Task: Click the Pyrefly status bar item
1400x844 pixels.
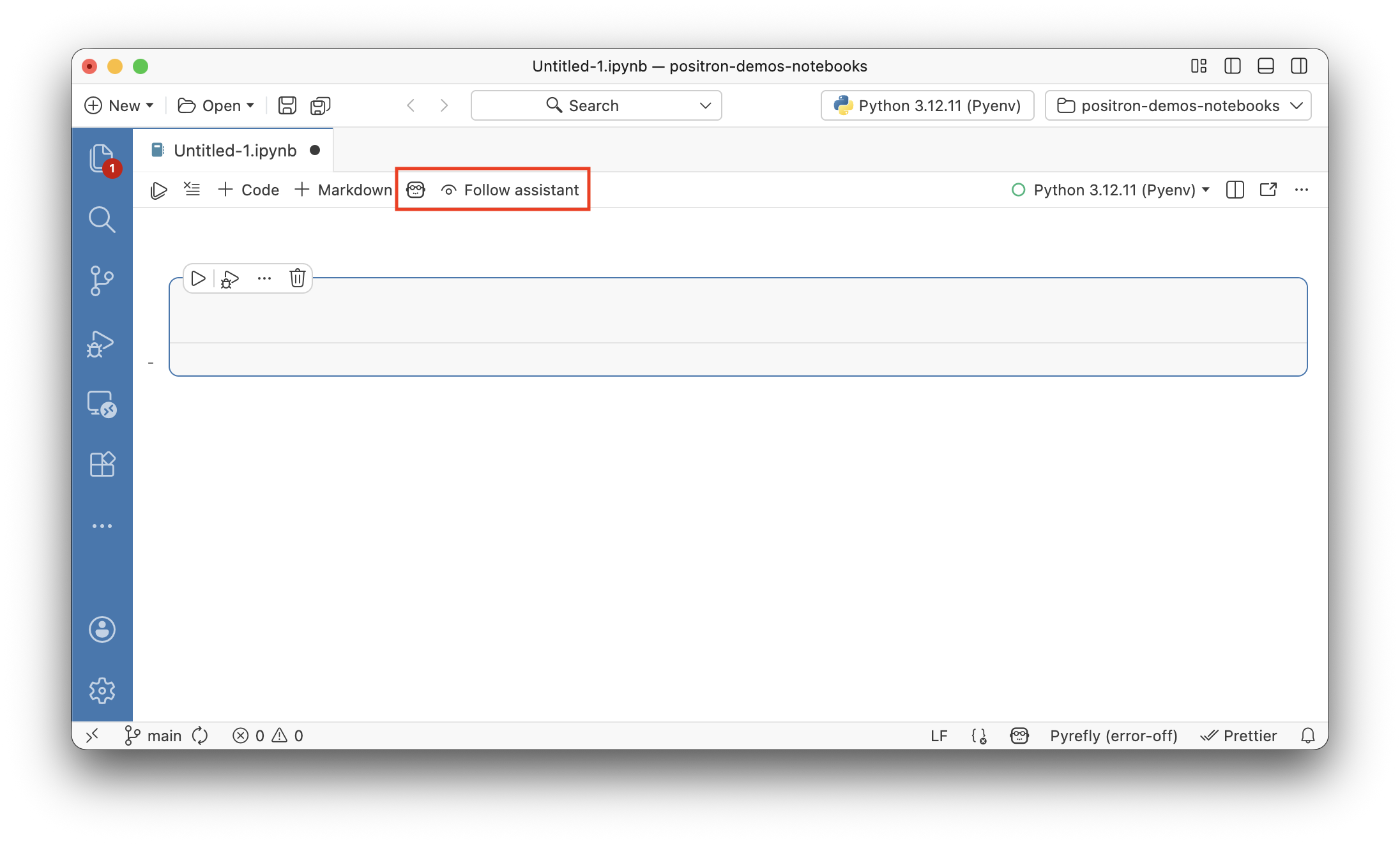Action: pos(1113,735)
